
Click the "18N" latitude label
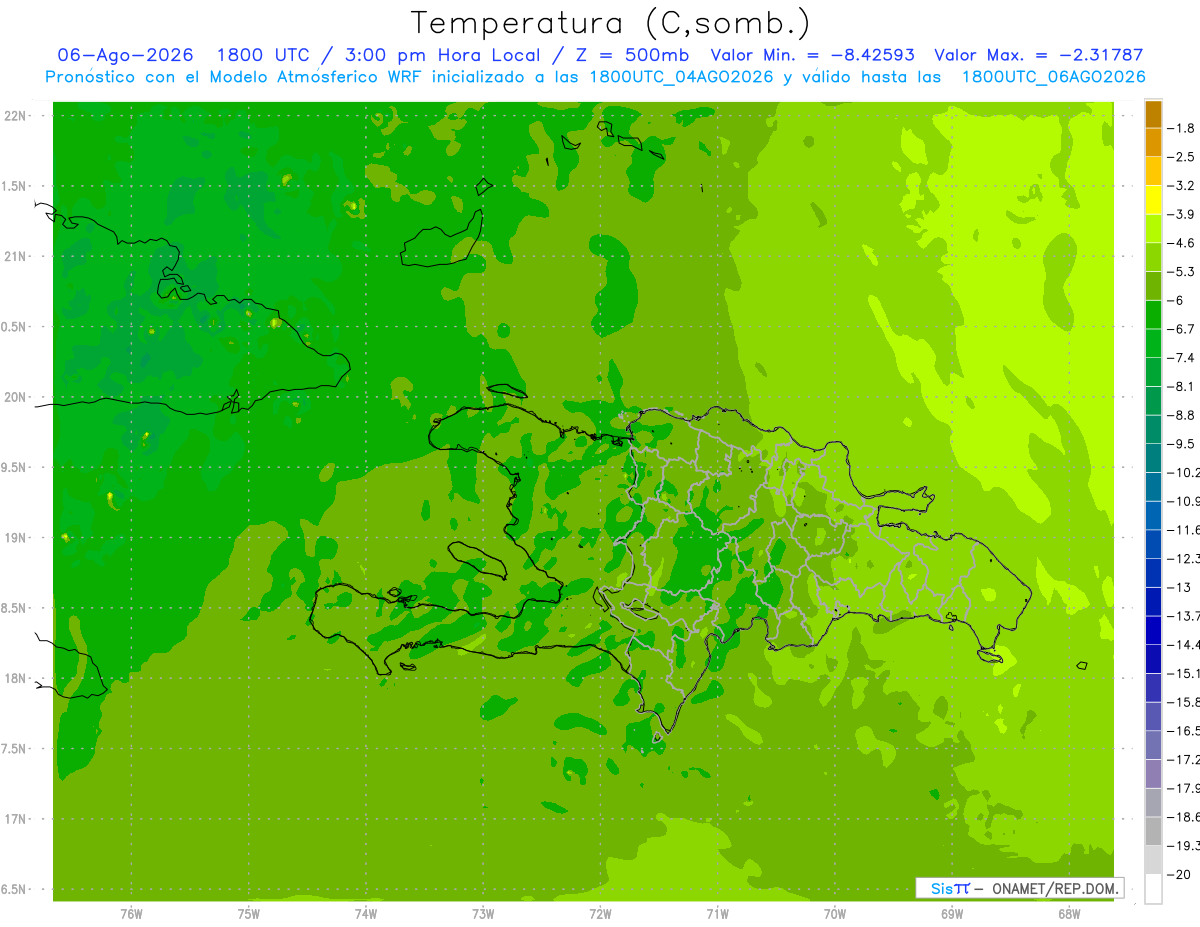[16, 678]
